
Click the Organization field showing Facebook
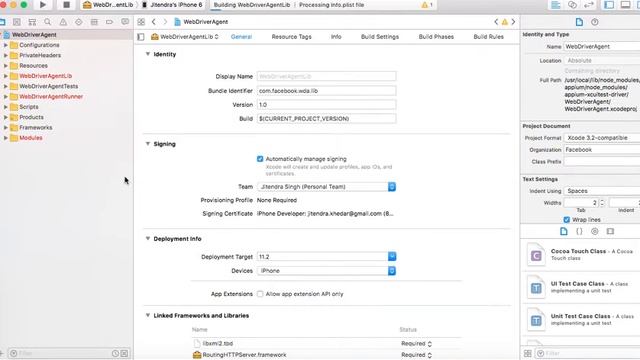602,150
